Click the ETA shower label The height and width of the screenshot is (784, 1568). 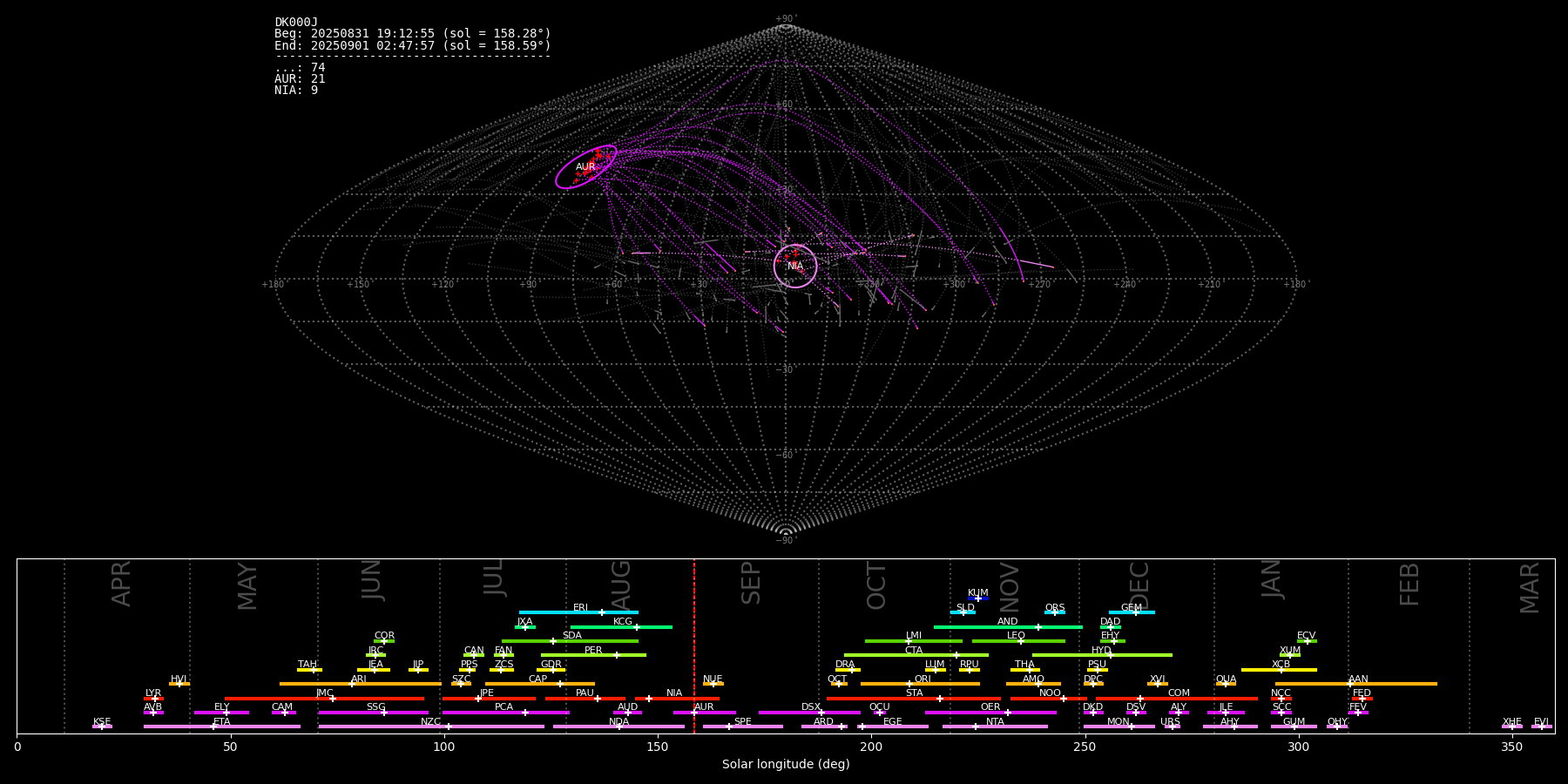tap(222, 721)
